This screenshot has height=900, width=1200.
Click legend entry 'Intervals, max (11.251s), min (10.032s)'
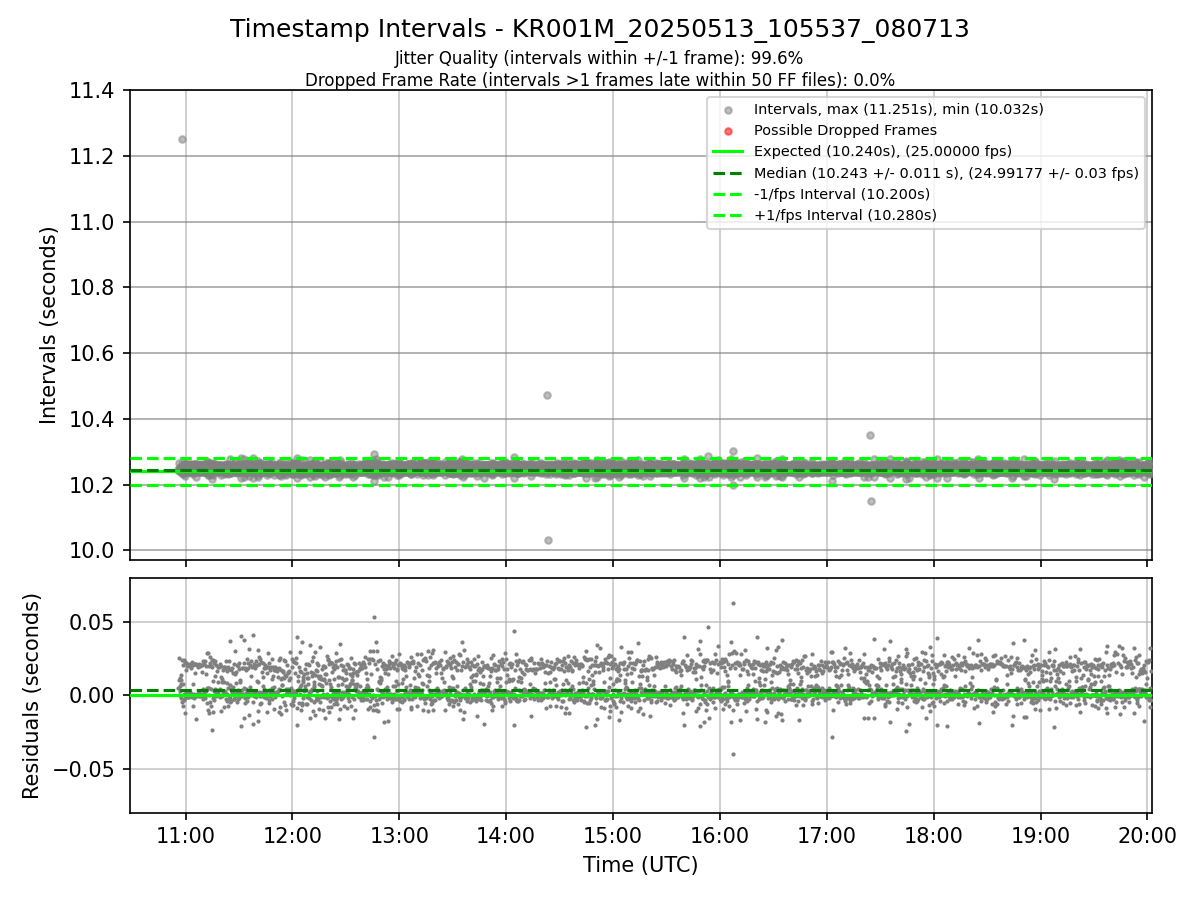pyautogui.click(x=898, y=109)
